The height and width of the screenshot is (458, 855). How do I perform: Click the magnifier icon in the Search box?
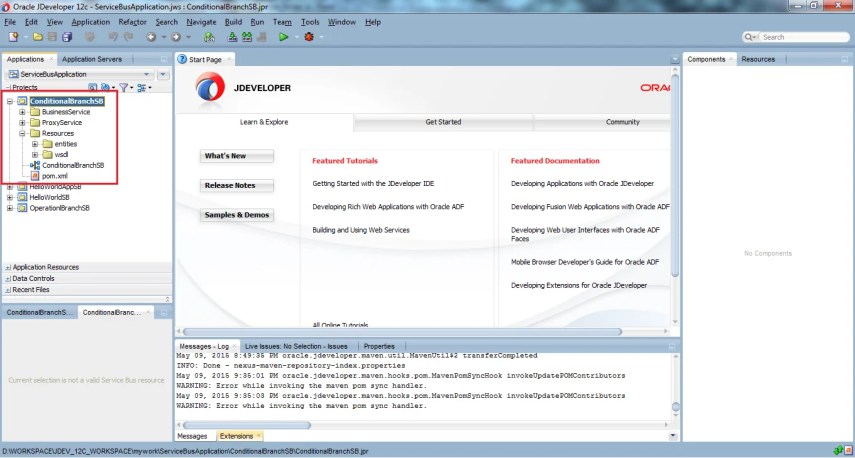point(749,37)
